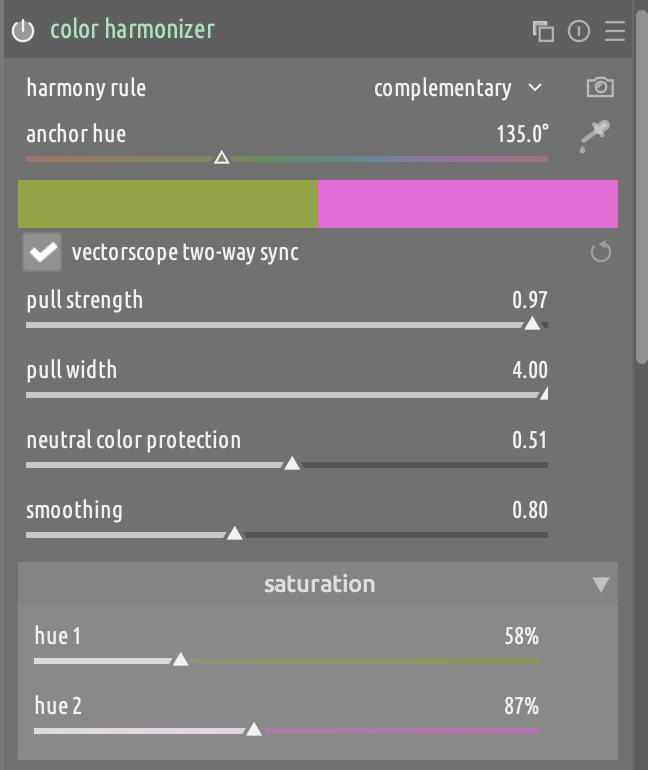Click the pink complementary color swatch
648x770 pixels.
coord(467,204)
